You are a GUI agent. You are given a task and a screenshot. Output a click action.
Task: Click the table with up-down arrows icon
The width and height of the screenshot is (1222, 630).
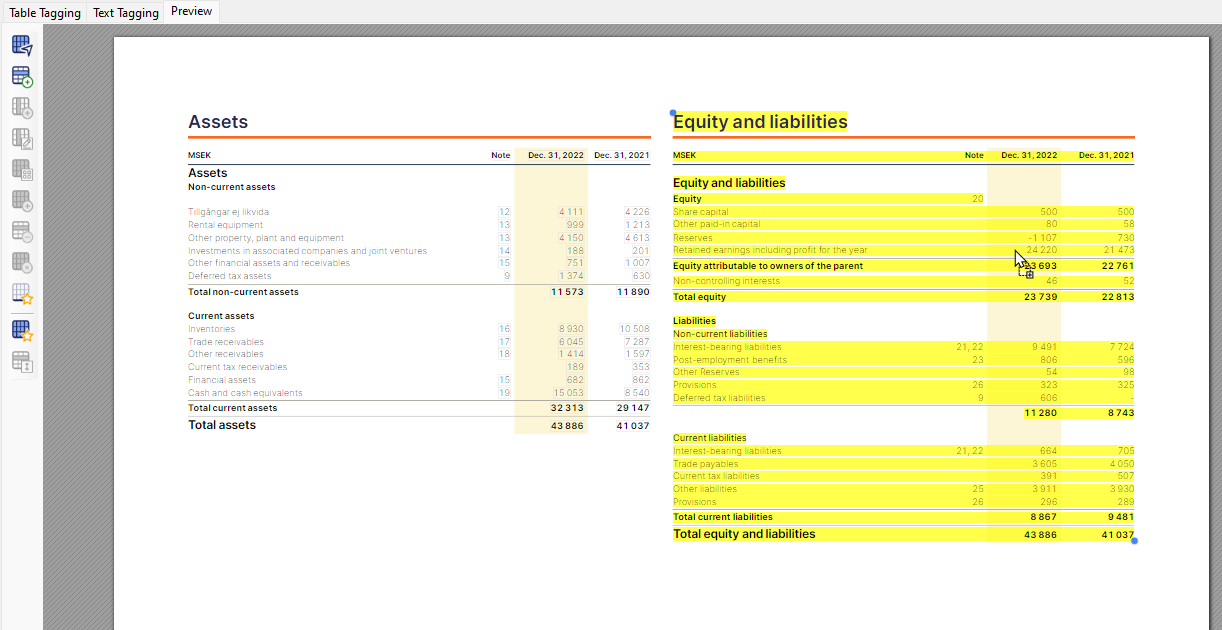pyautogui.click(x=22, y=362)
